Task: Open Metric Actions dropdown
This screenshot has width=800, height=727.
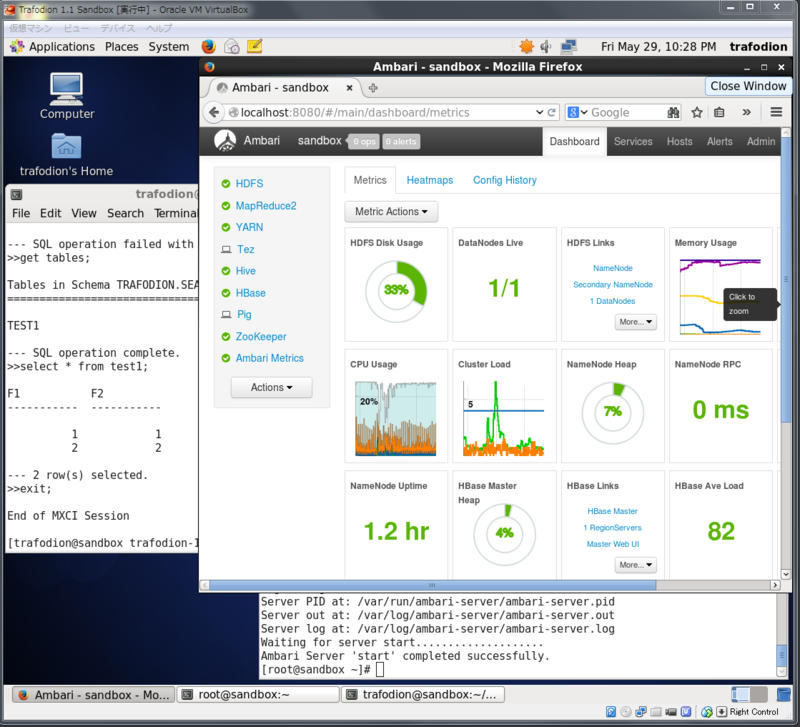Action: tap(391, 212)
